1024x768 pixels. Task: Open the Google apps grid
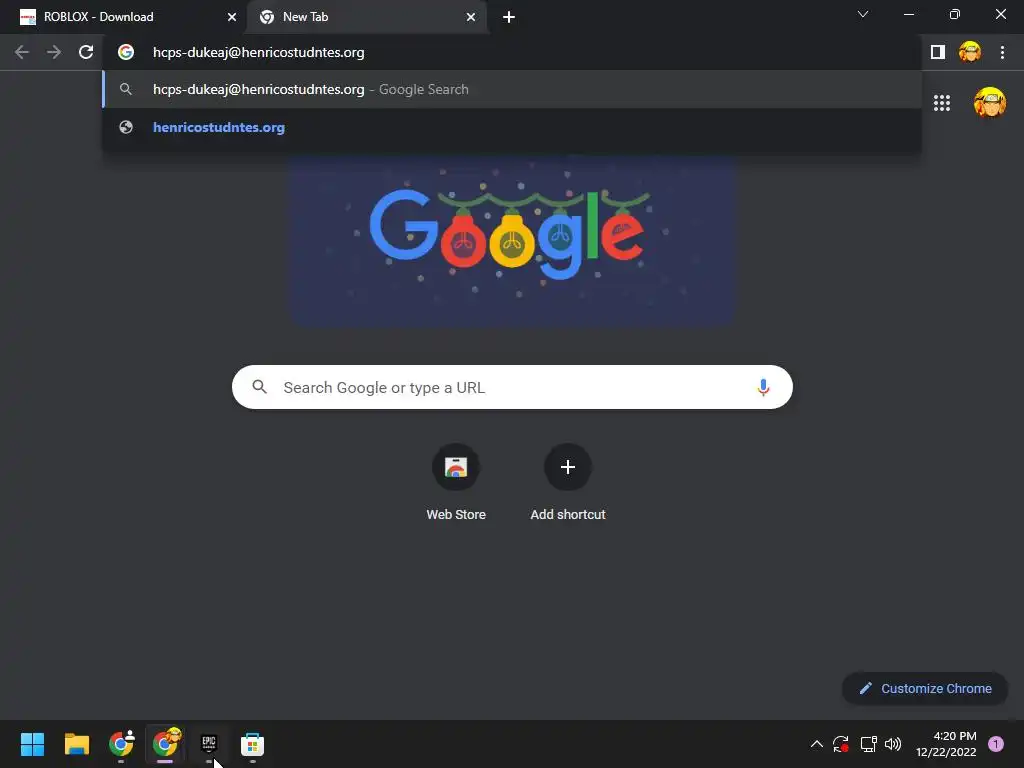click(x=942, y=103)
